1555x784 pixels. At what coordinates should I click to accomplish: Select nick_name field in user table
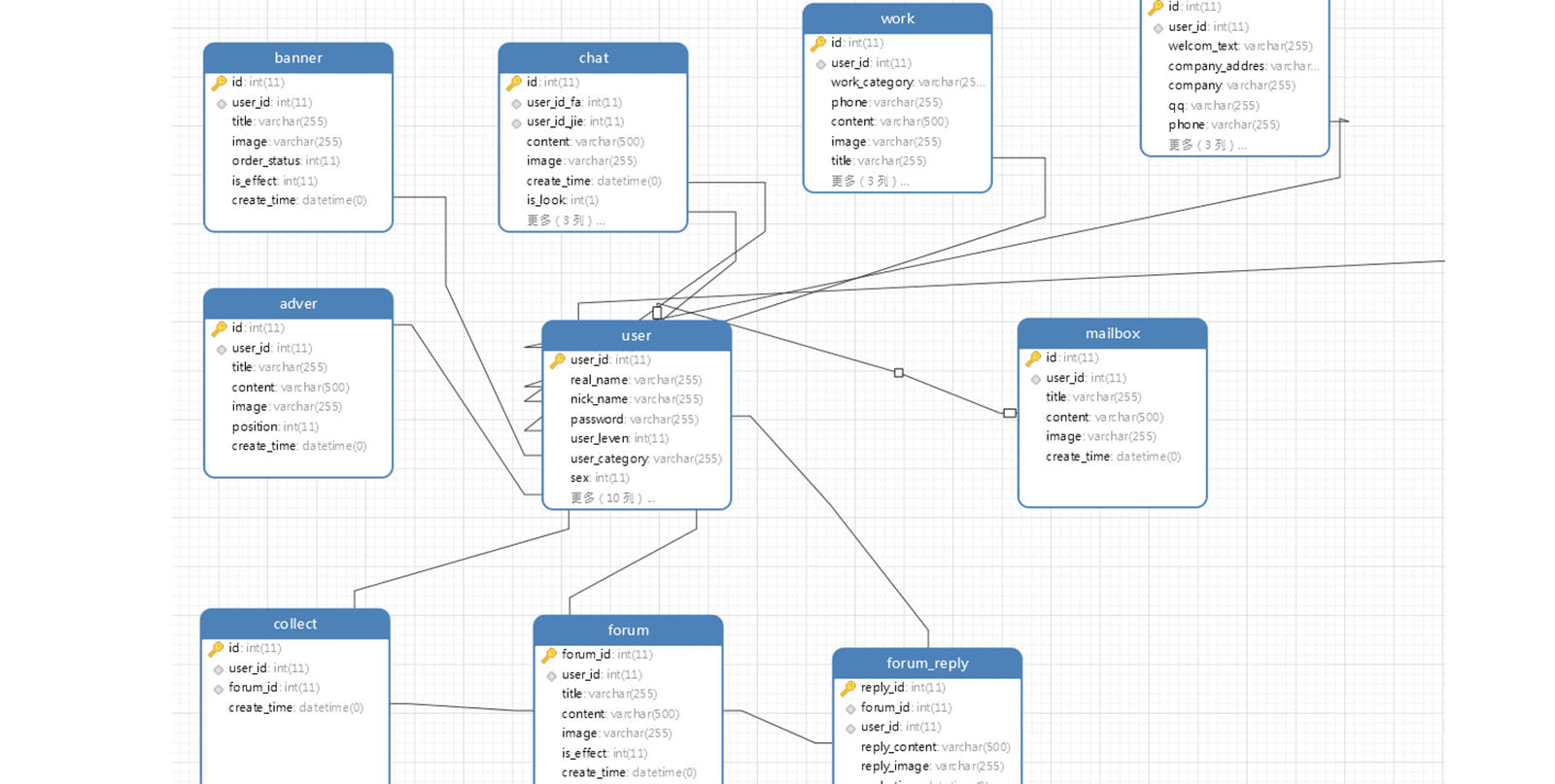coord(637,399)
